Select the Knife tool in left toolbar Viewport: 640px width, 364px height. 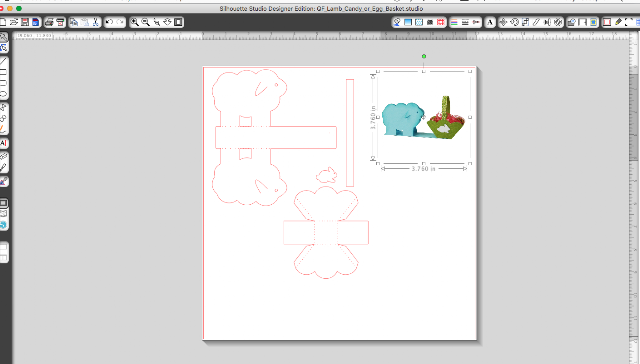[x=3, y=167]
